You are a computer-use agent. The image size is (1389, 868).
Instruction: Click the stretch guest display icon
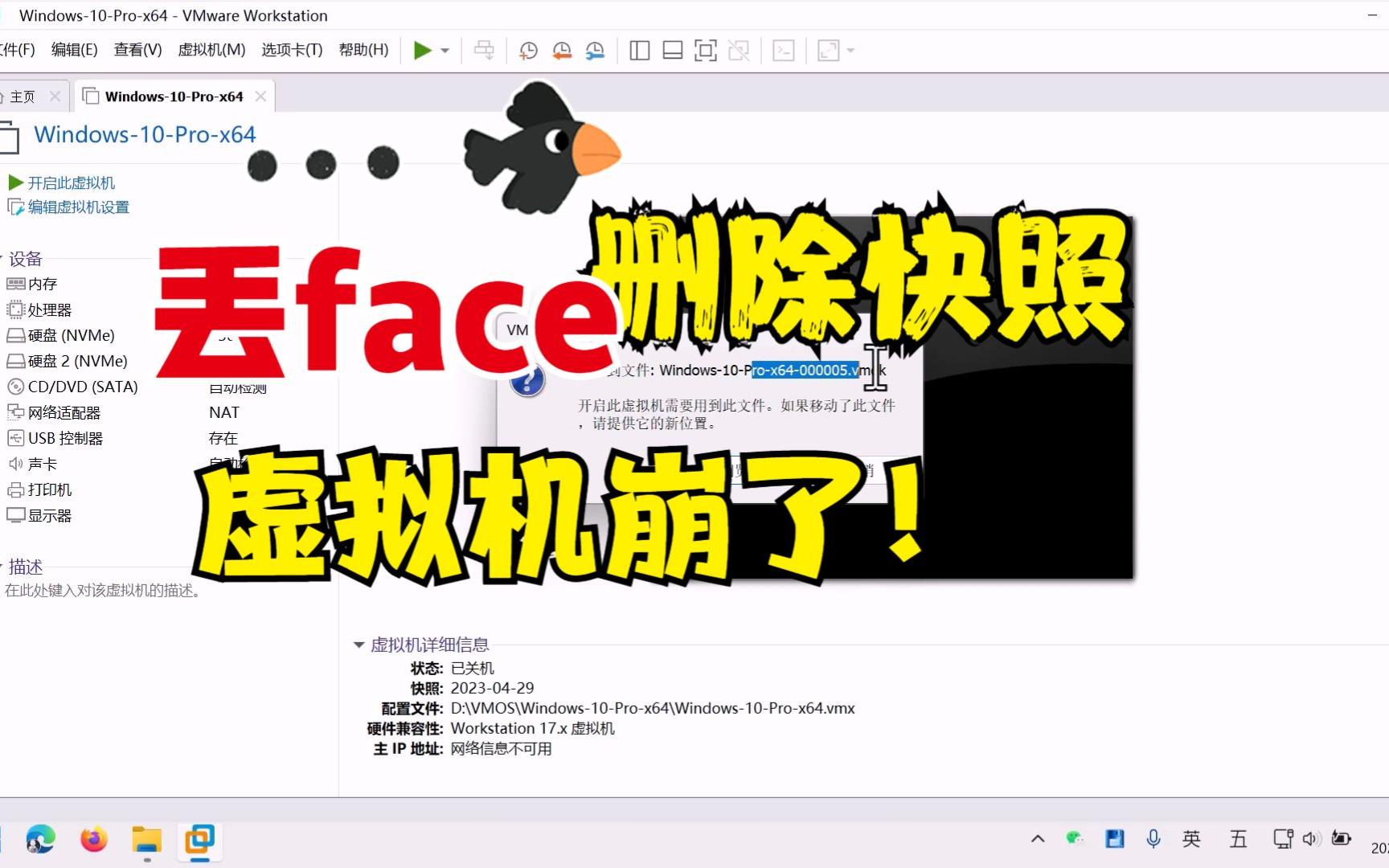click(x=829, y=51)
